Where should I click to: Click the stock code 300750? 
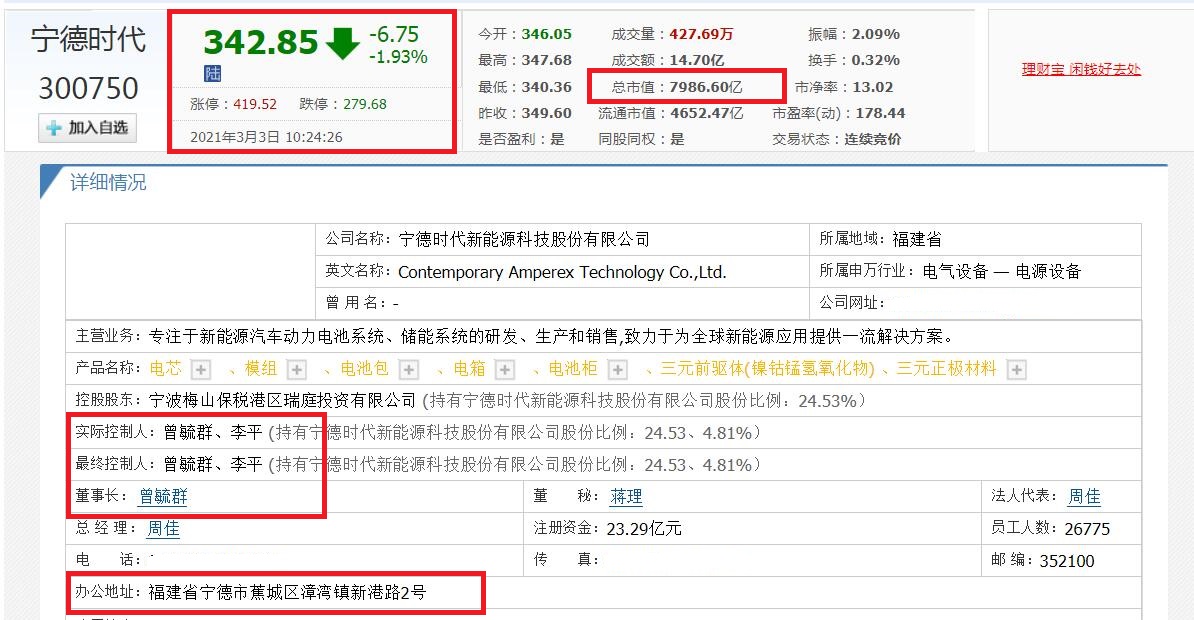coord(88,88)
